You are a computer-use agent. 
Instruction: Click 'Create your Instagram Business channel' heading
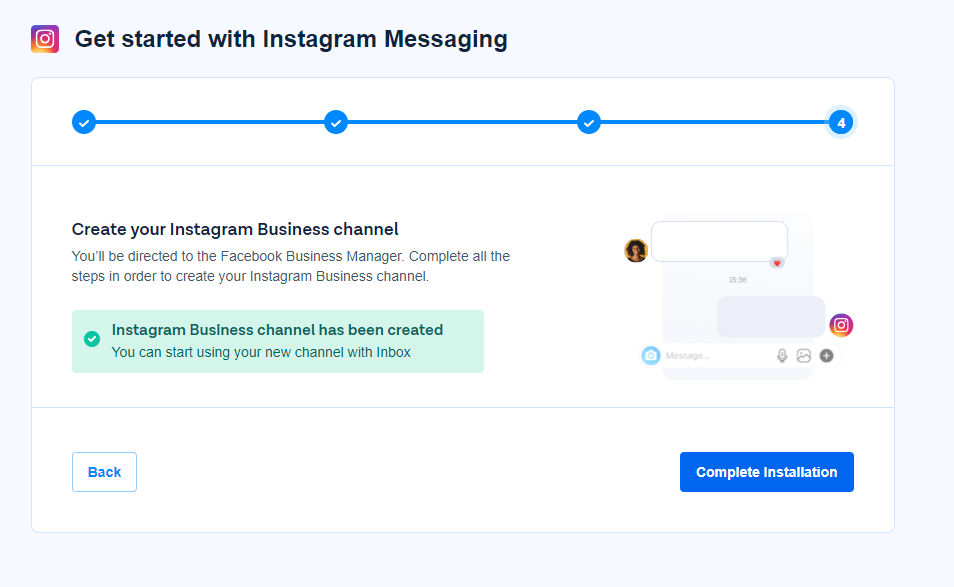(x=235, y=229)
